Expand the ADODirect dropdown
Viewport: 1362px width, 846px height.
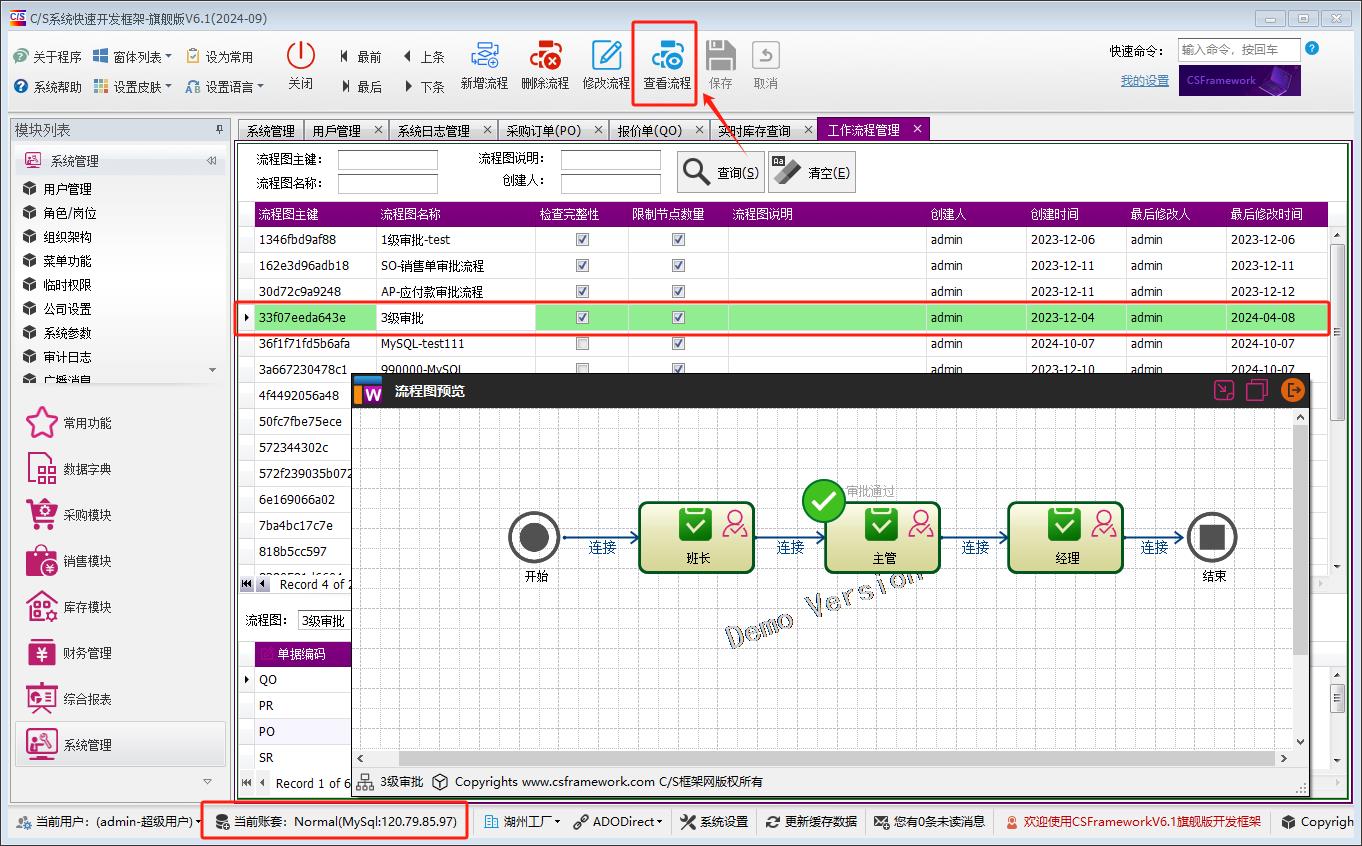tap(619, 822)
